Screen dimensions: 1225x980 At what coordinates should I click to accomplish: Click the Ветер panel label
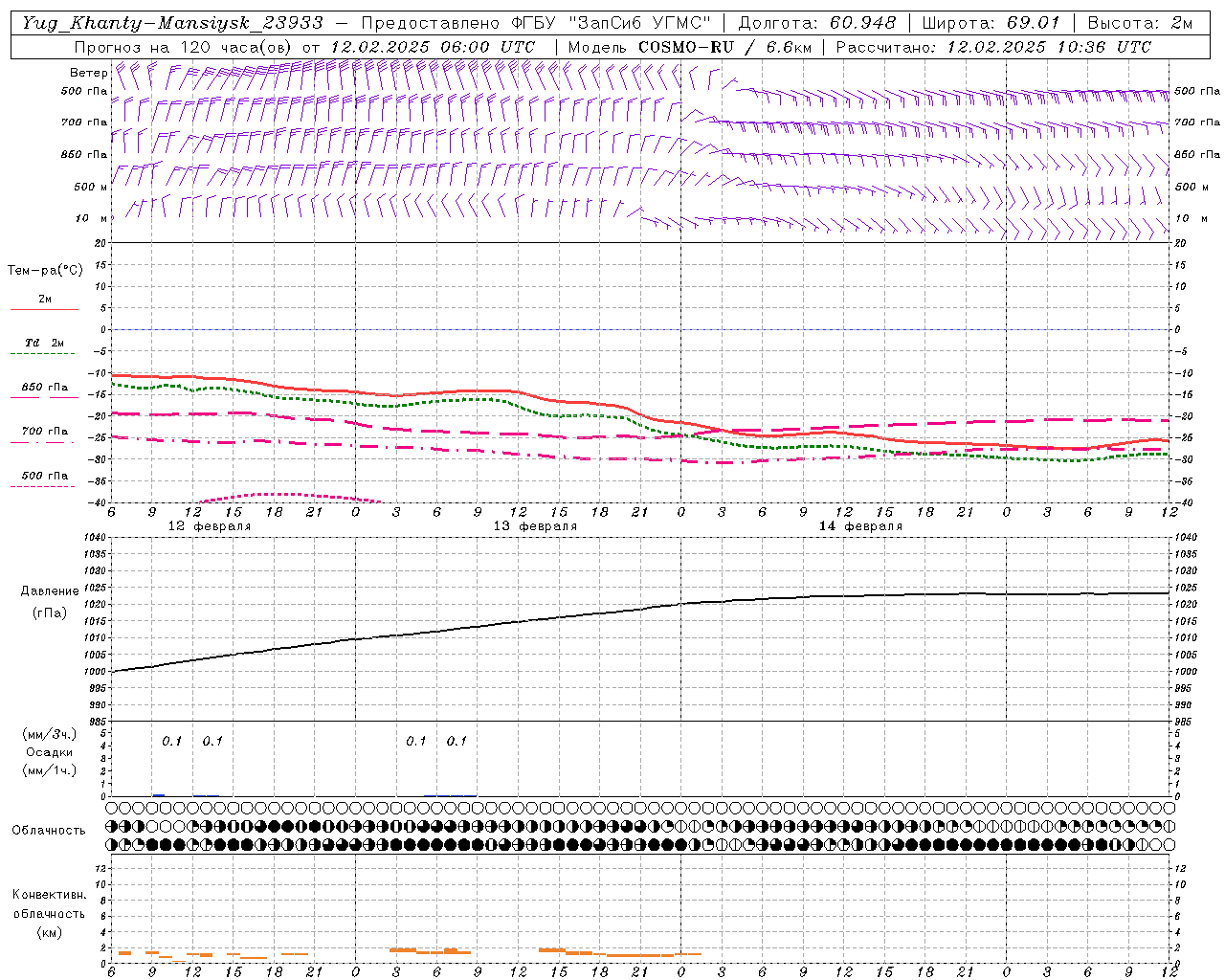coord(88,73)
